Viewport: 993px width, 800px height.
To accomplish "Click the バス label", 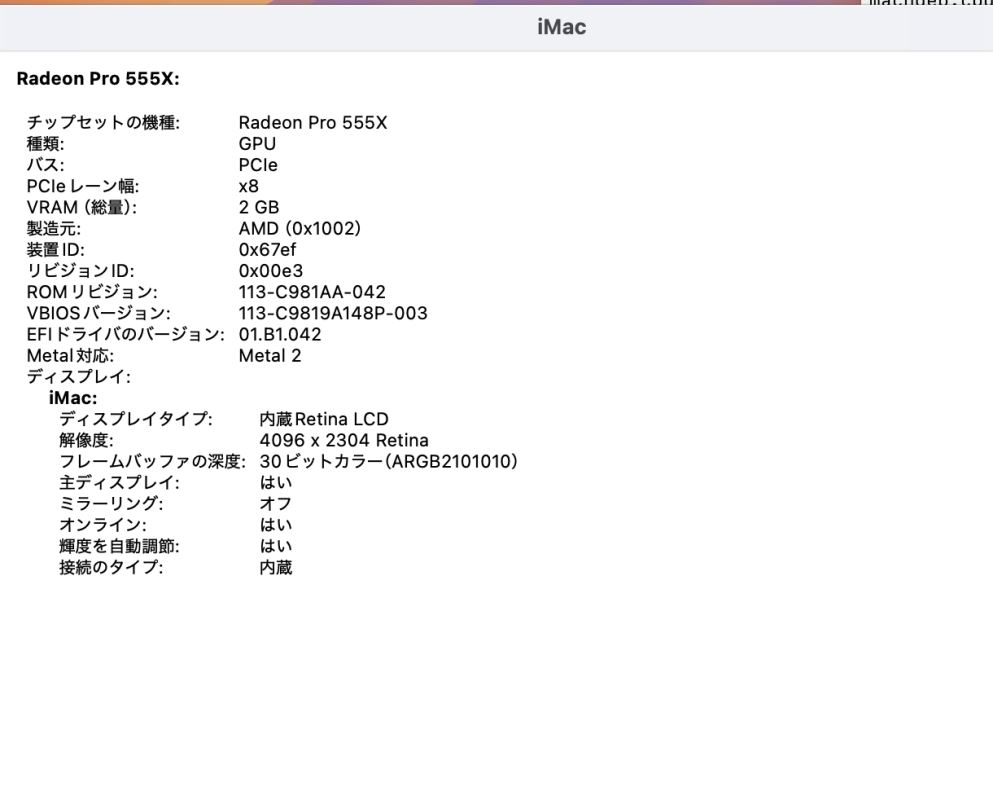I will tap(45, 165).
